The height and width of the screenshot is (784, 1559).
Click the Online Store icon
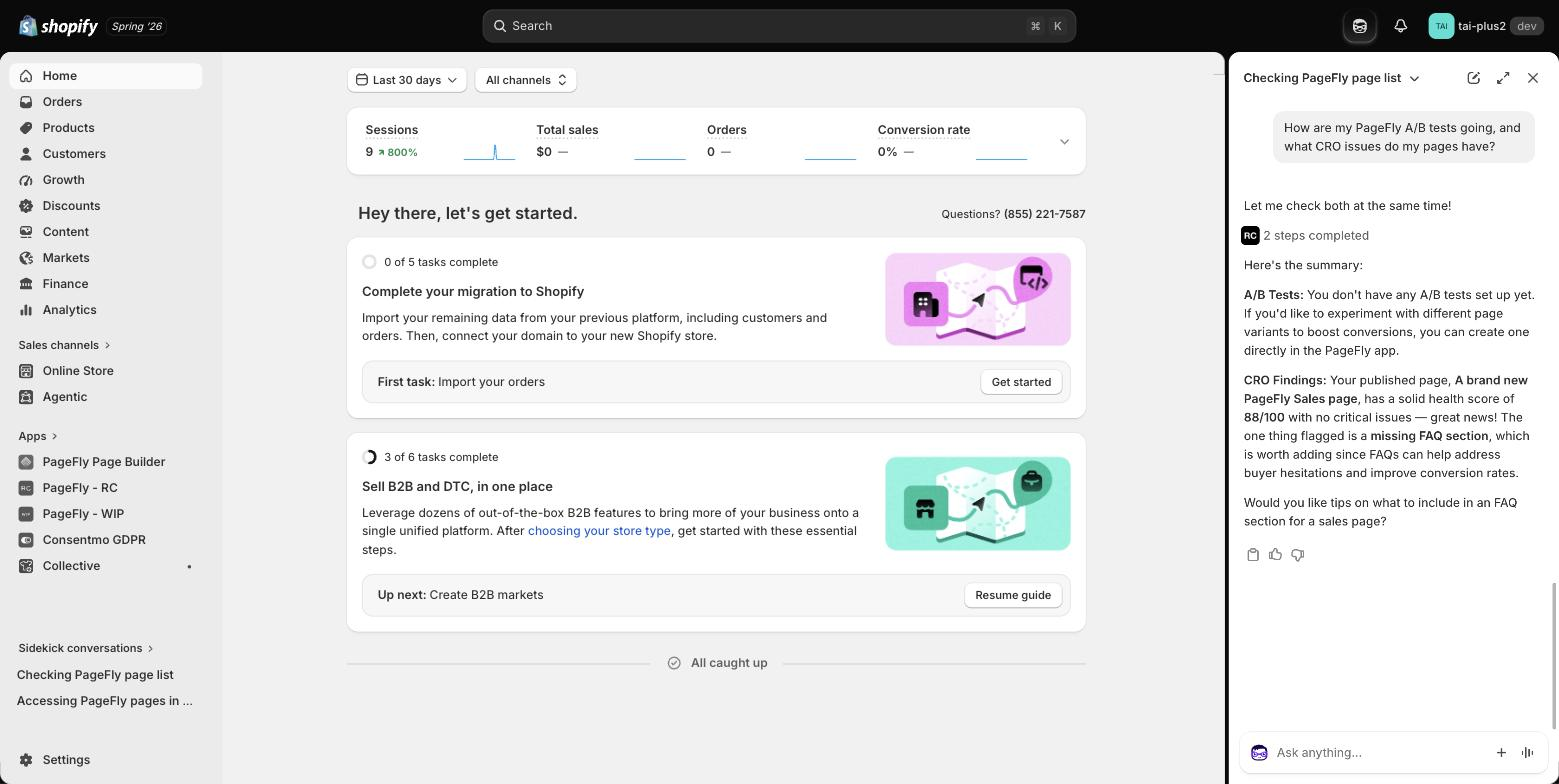[x=26, y=371]
